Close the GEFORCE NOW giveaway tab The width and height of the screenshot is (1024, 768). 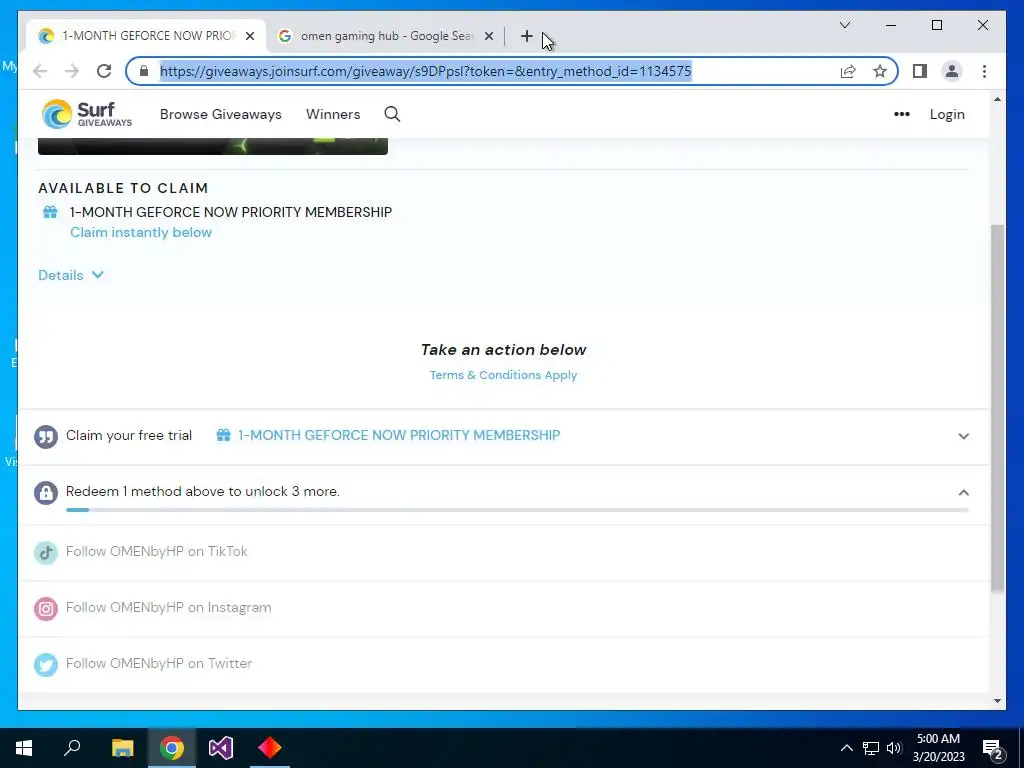pos(249,36)
